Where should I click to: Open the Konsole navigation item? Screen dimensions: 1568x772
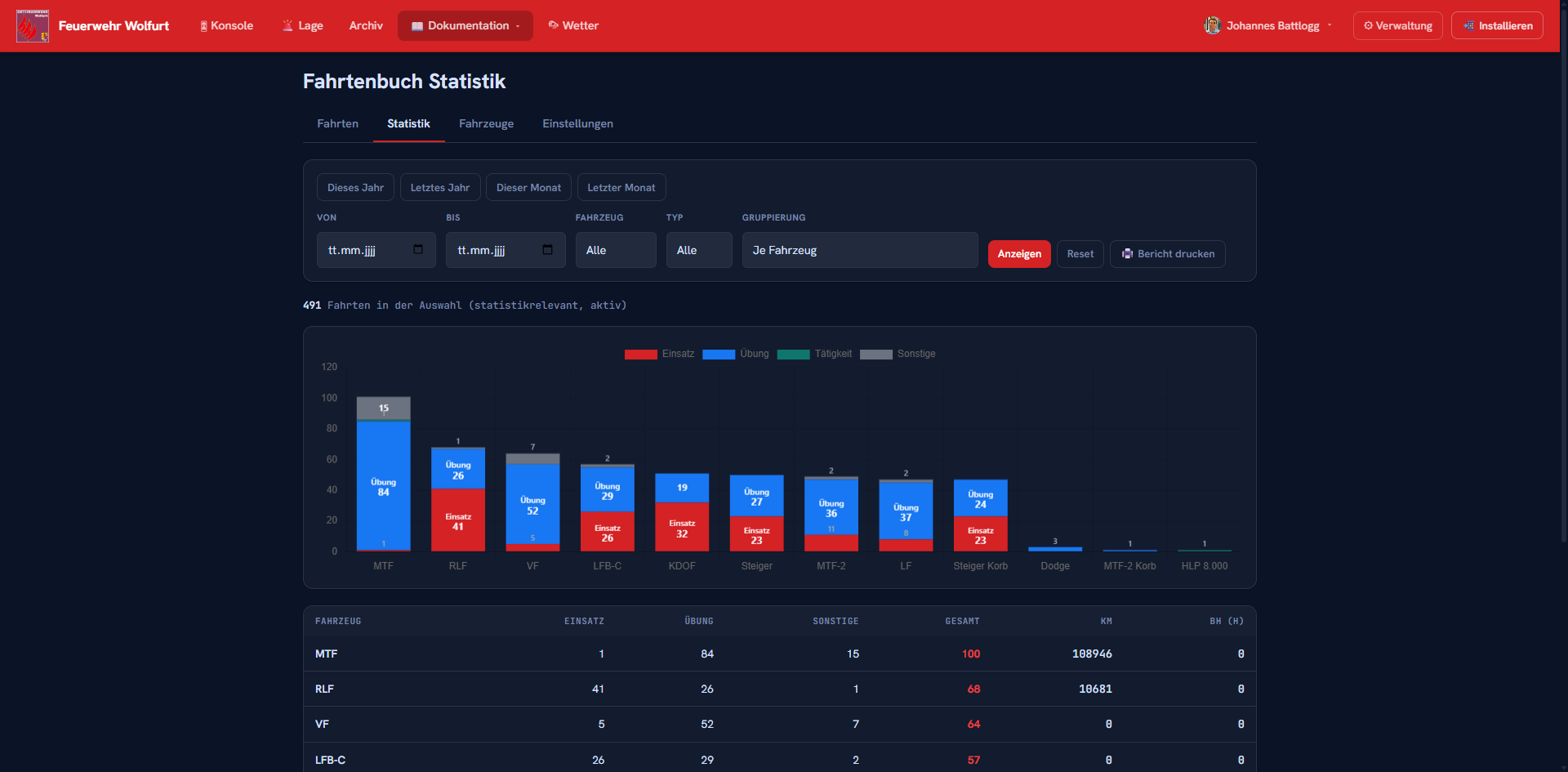[226, 25]
